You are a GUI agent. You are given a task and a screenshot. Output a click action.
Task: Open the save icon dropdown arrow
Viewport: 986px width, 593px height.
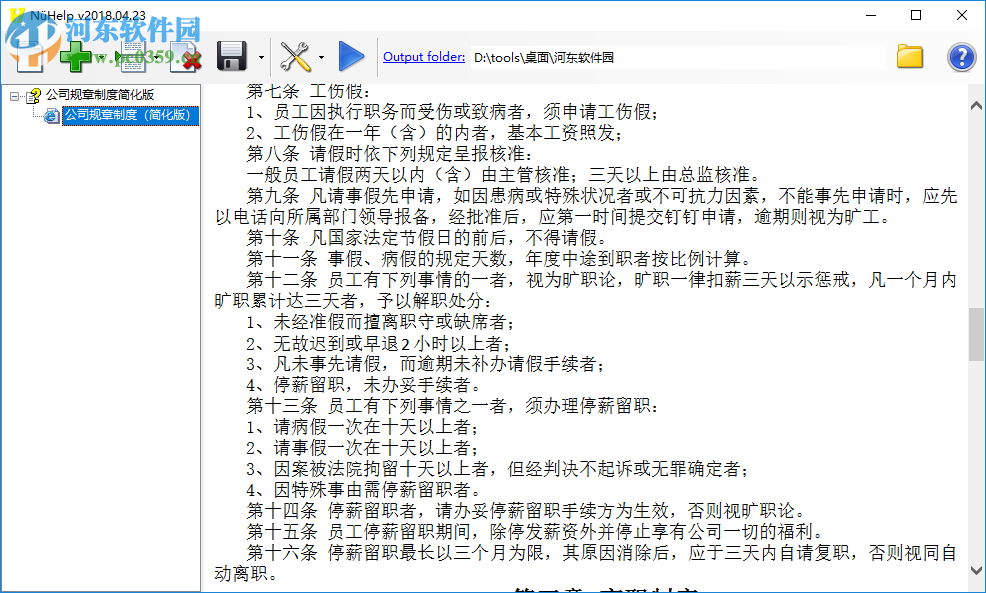coord(261,57)
